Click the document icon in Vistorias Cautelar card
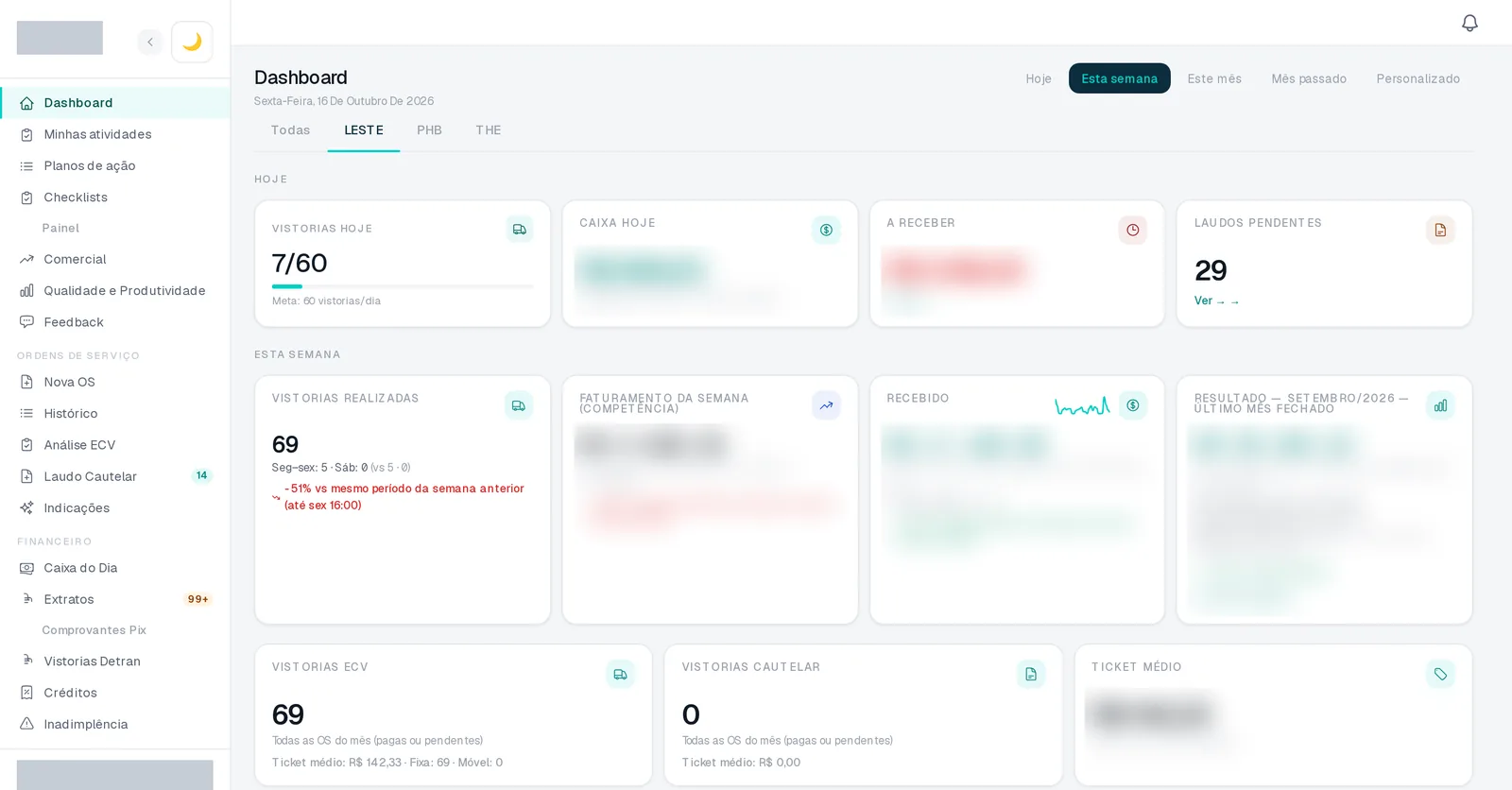This screenshot has width=1512, height=790. click(1030, 674)
